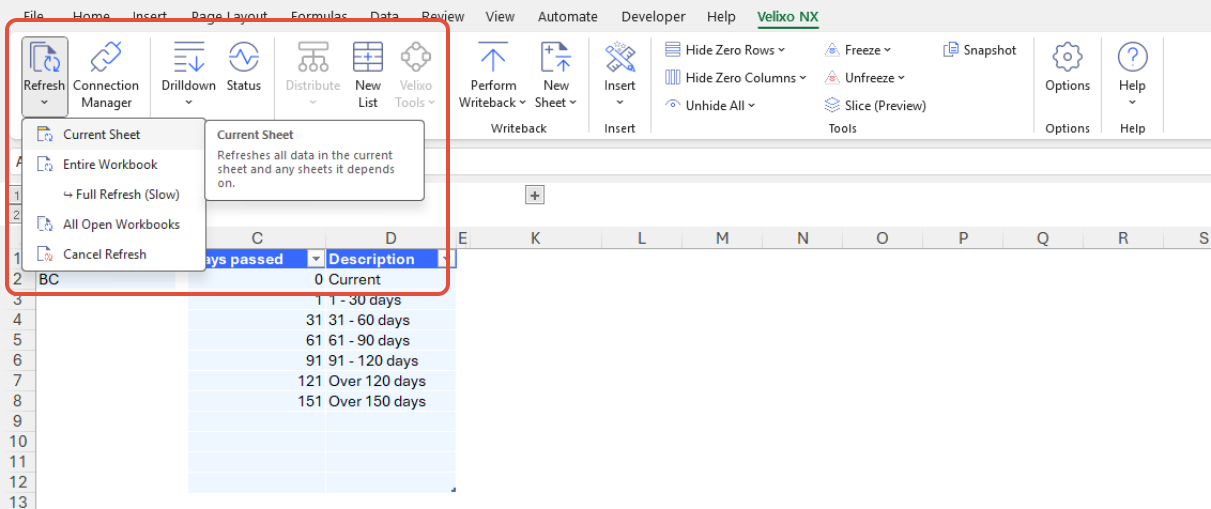Choose Current Sheet from the Refresh menu
1211x509 pixels.
(113, 134)
